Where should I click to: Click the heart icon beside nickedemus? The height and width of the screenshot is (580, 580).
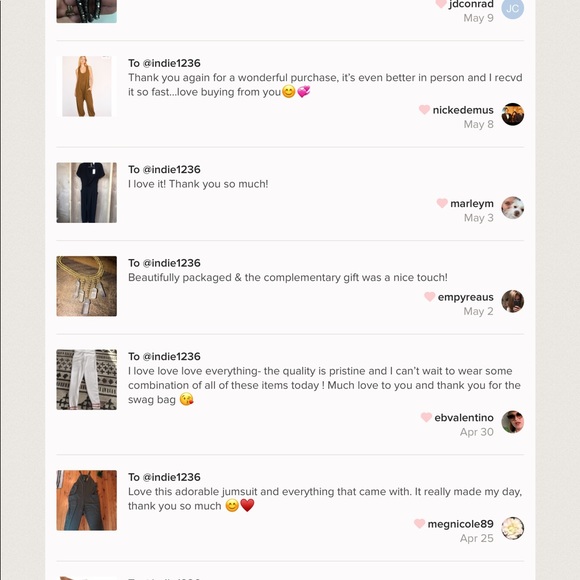pos(424,109)
